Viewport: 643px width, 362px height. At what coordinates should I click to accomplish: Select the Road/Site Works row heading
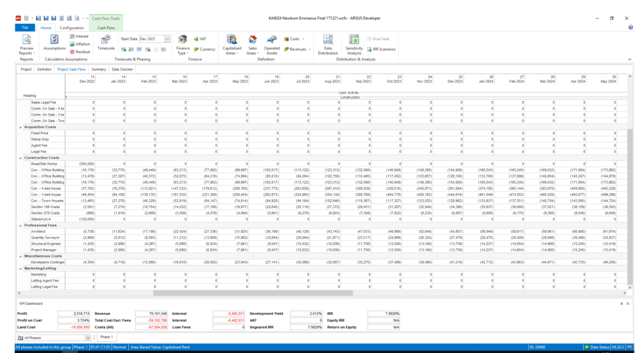point(44,164)
